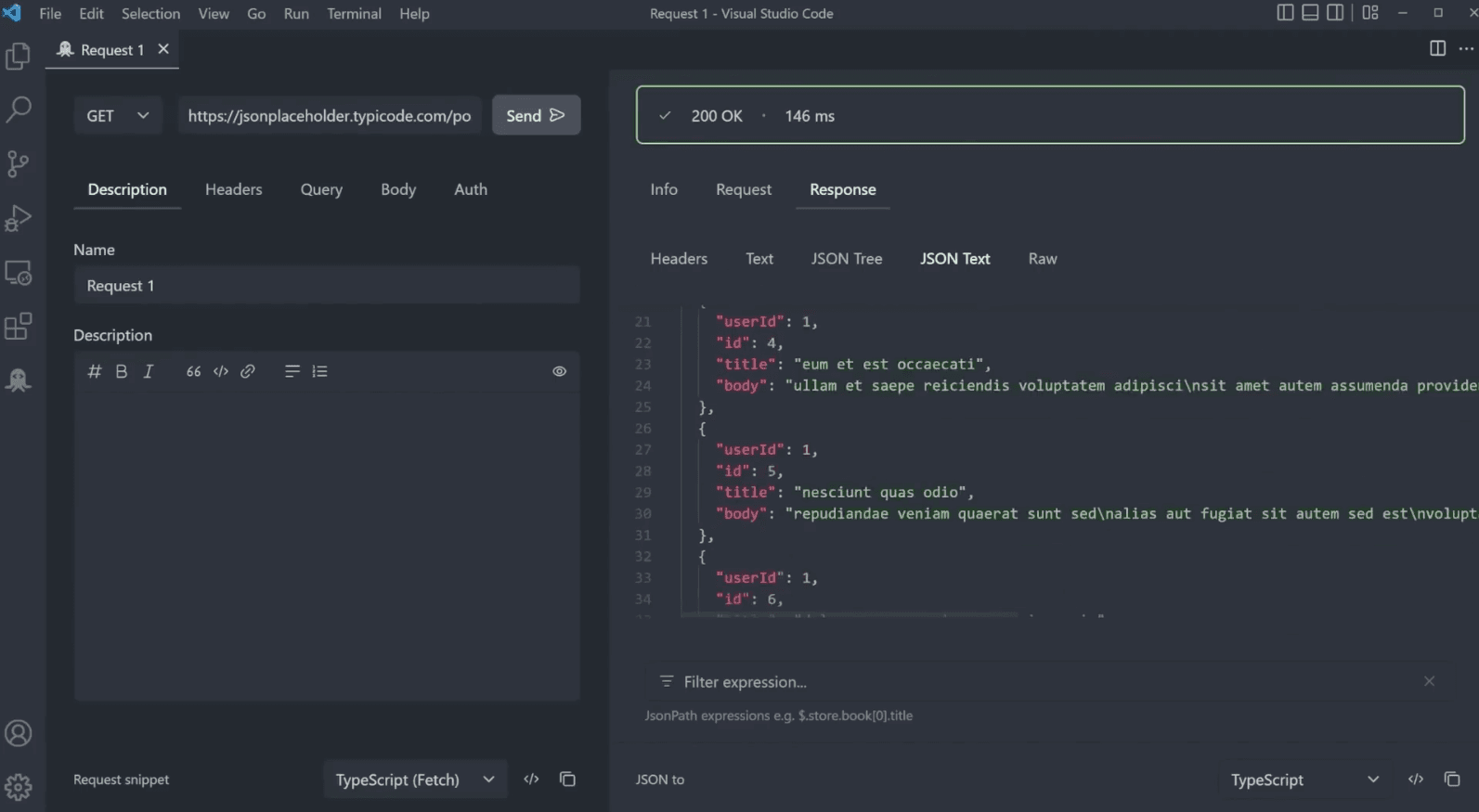
Task: Insert a numbered list in description
Action: (319, 371)
